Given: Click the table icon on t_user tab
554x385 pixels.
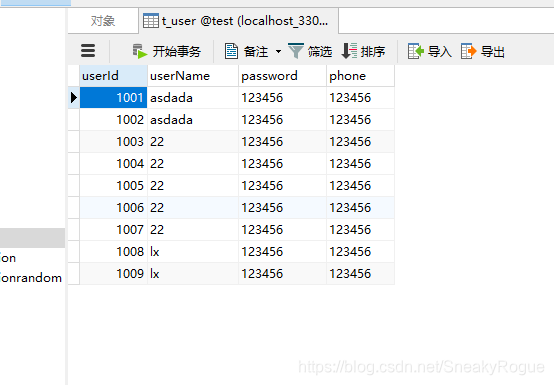Looking at the screenshot, I should (151, 21).
